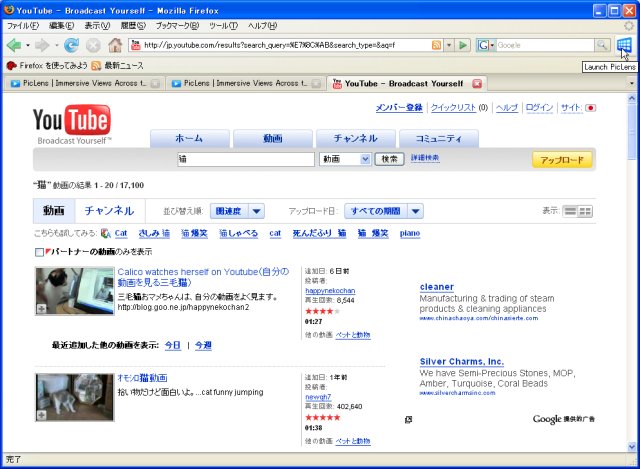
Task: Open the back history dropdown arrow
Action: 28,45
